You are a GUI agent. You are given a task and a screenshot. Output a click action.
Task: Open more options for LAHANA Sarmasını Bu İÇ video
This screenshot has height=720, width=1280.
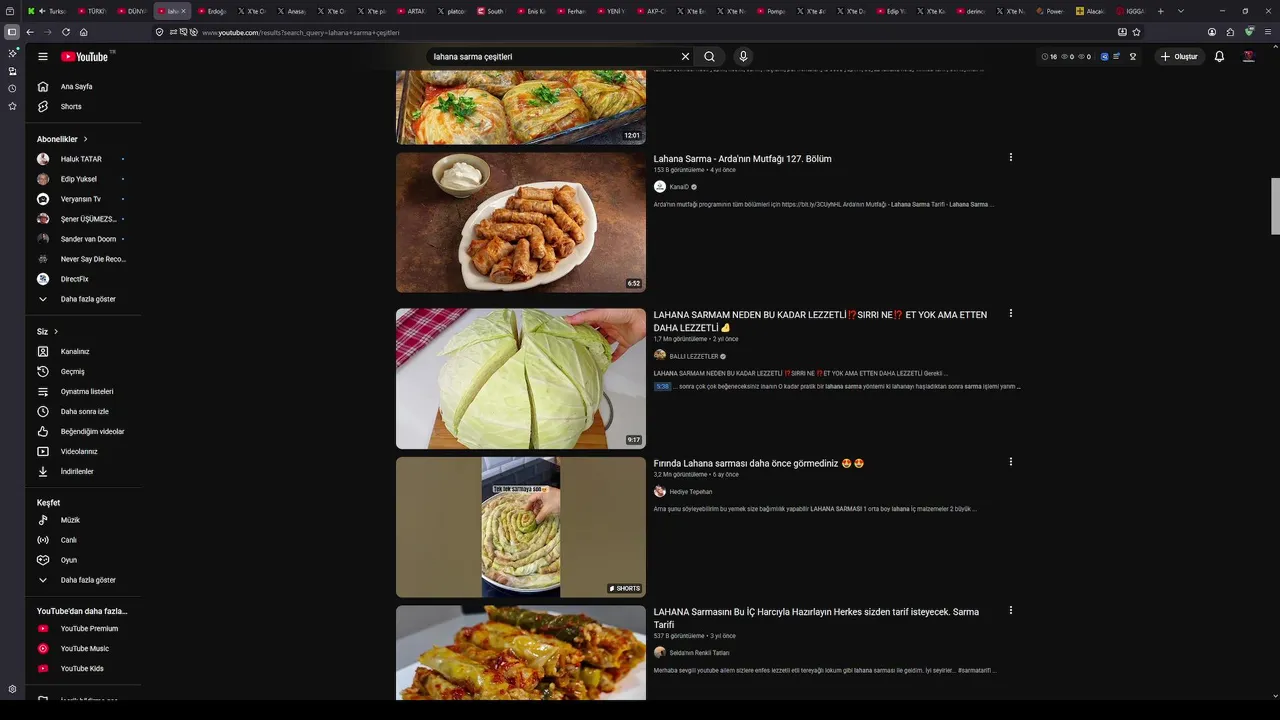pos(1011,610)
